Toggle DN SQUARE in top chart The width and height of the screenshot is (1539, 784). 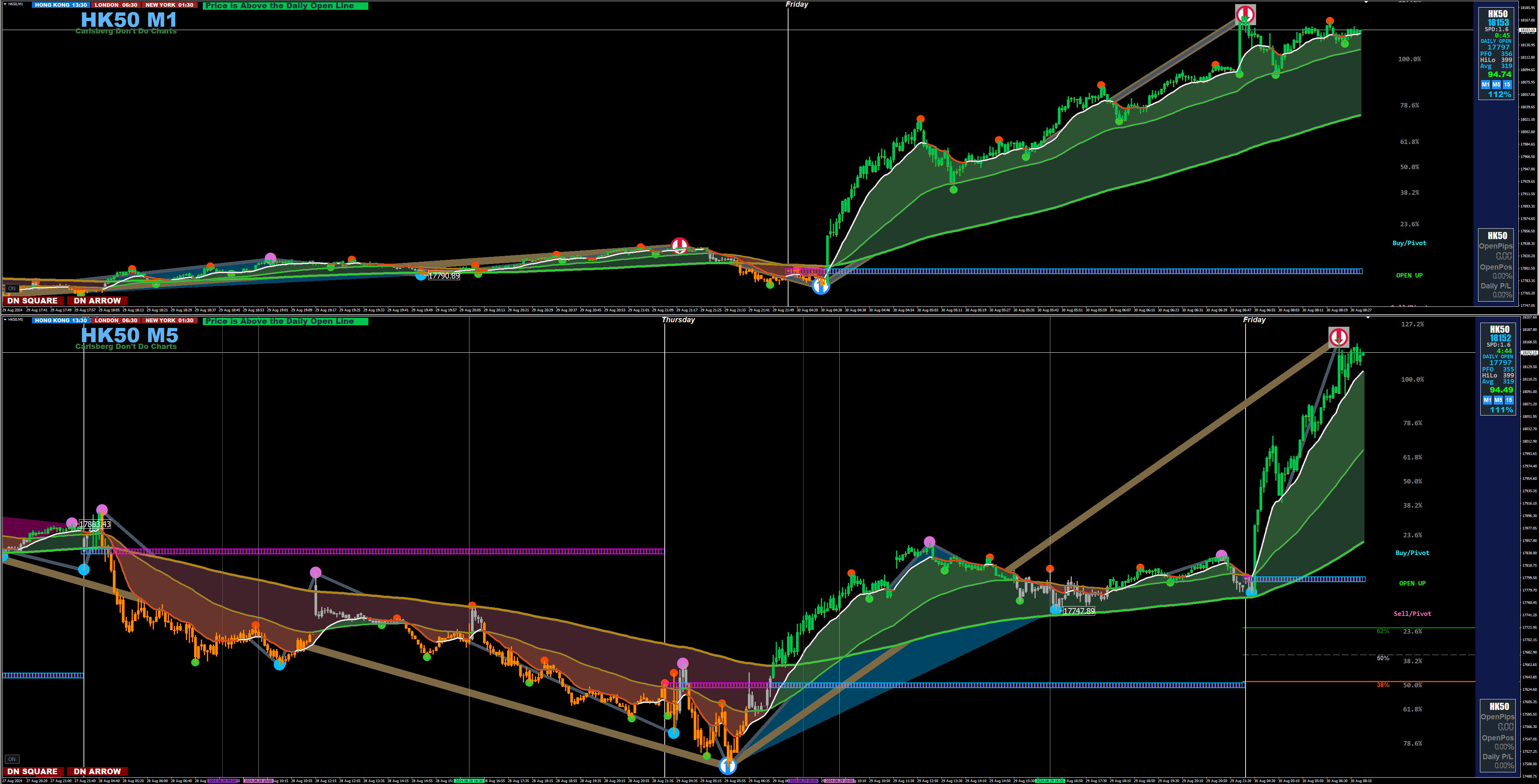click(33, 300)
